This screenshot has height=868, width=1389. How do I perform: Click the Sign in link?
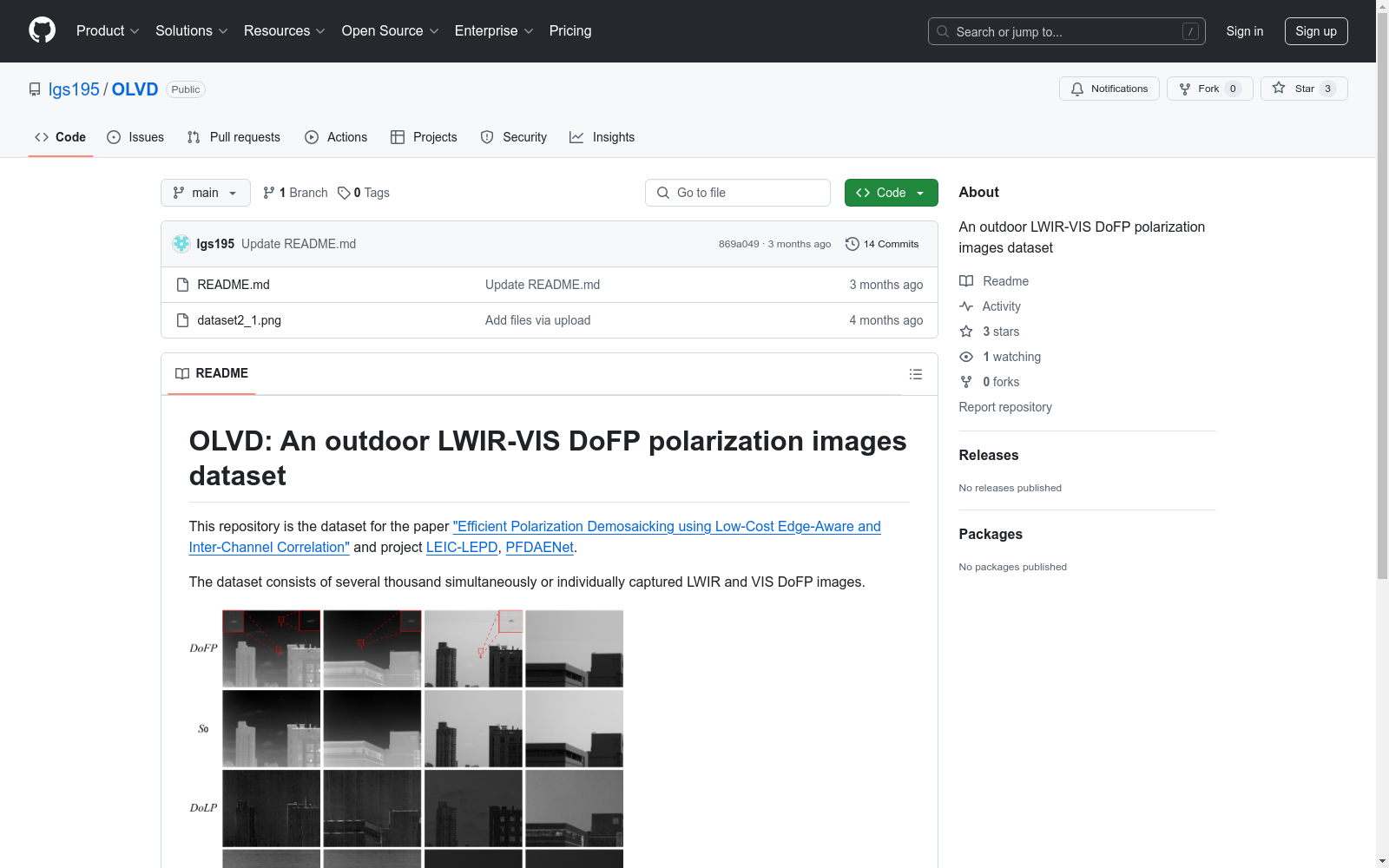(1245, 31)
